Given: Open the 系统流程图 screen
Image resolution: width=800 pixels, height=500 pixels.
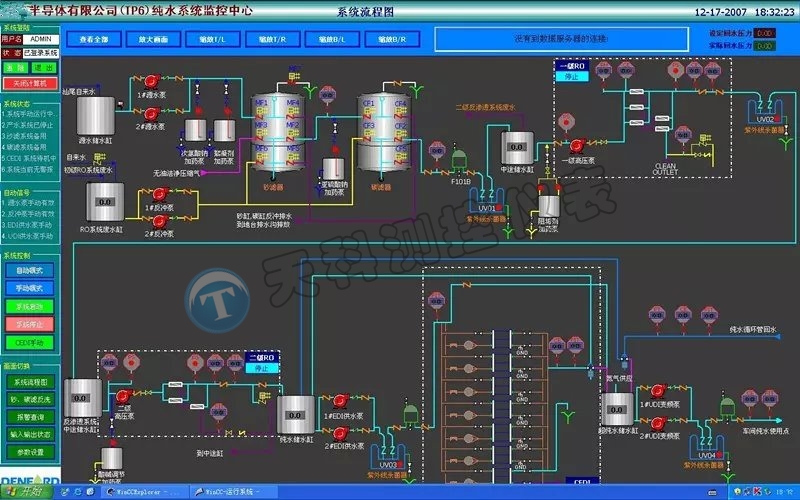Looking at the screenshot, I should pos(30,382).
